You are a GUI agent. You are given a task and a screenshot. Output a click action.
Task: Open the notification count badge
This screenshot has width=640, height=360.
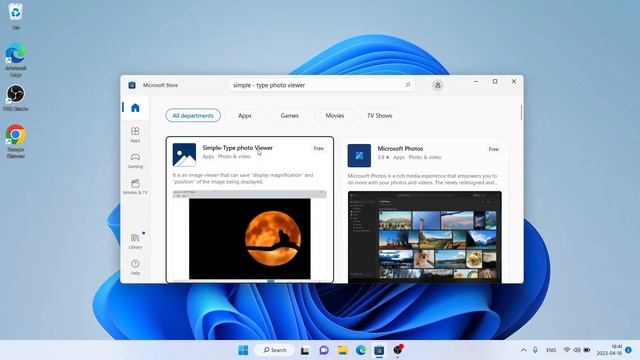click(x=629, y=350)
